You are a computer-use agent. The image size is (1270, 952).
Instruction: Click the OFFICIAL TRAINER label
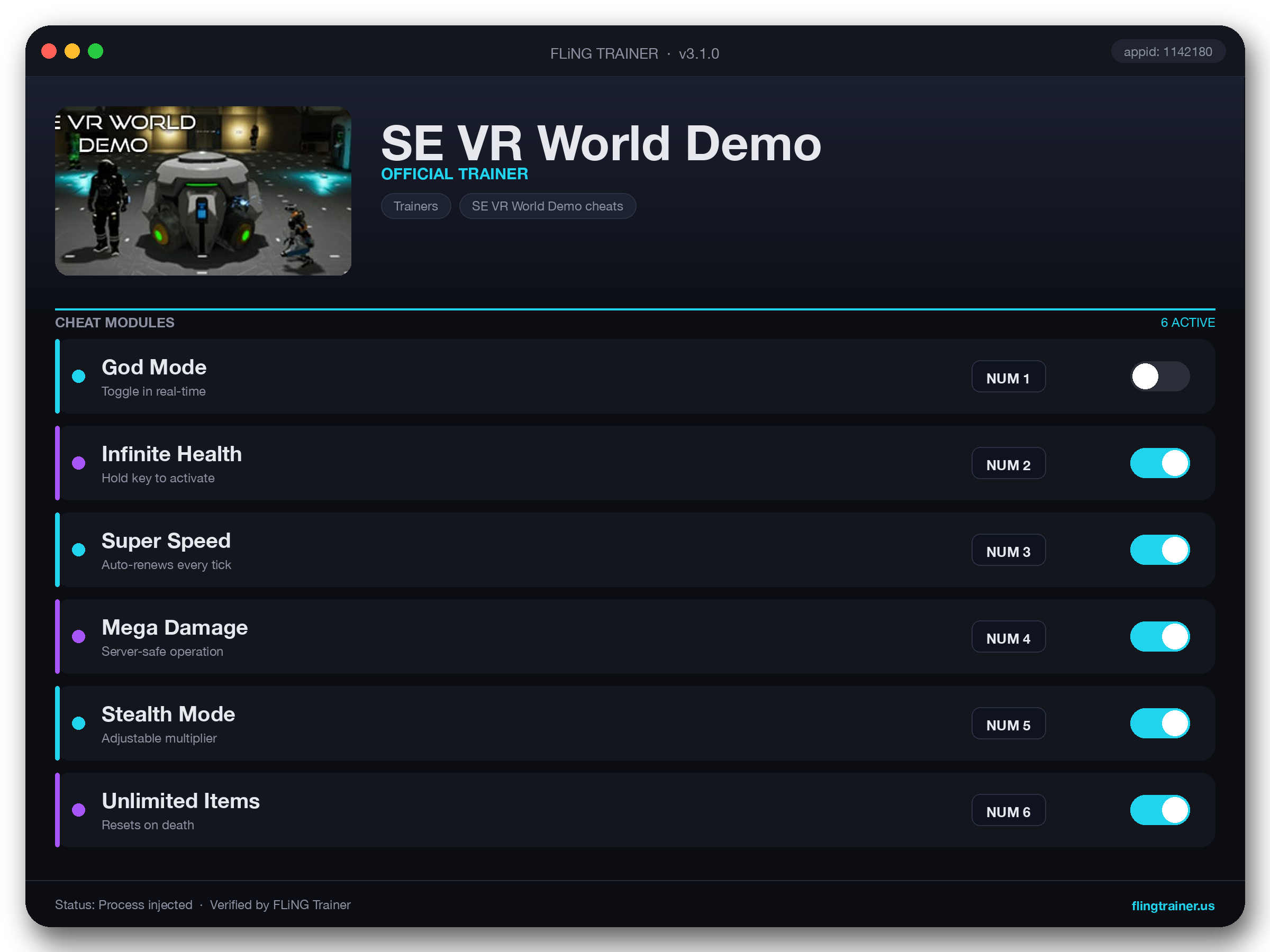pyautogui.click(x=454, y=174)
